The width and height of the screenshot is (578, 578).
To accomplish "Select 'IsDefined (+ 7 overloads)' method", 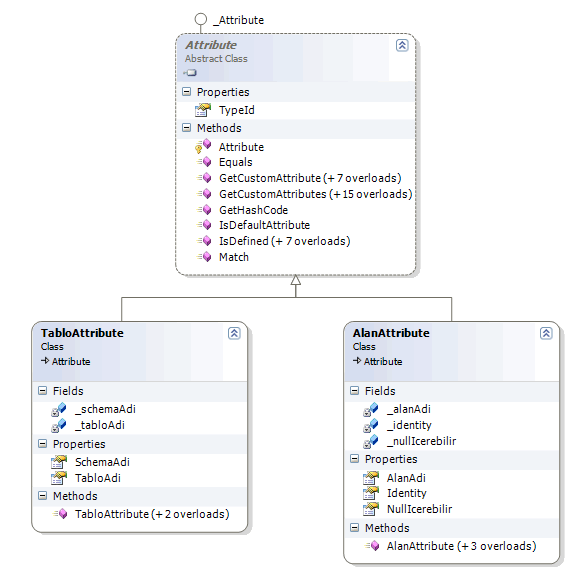I will click(x=285, y=241).
